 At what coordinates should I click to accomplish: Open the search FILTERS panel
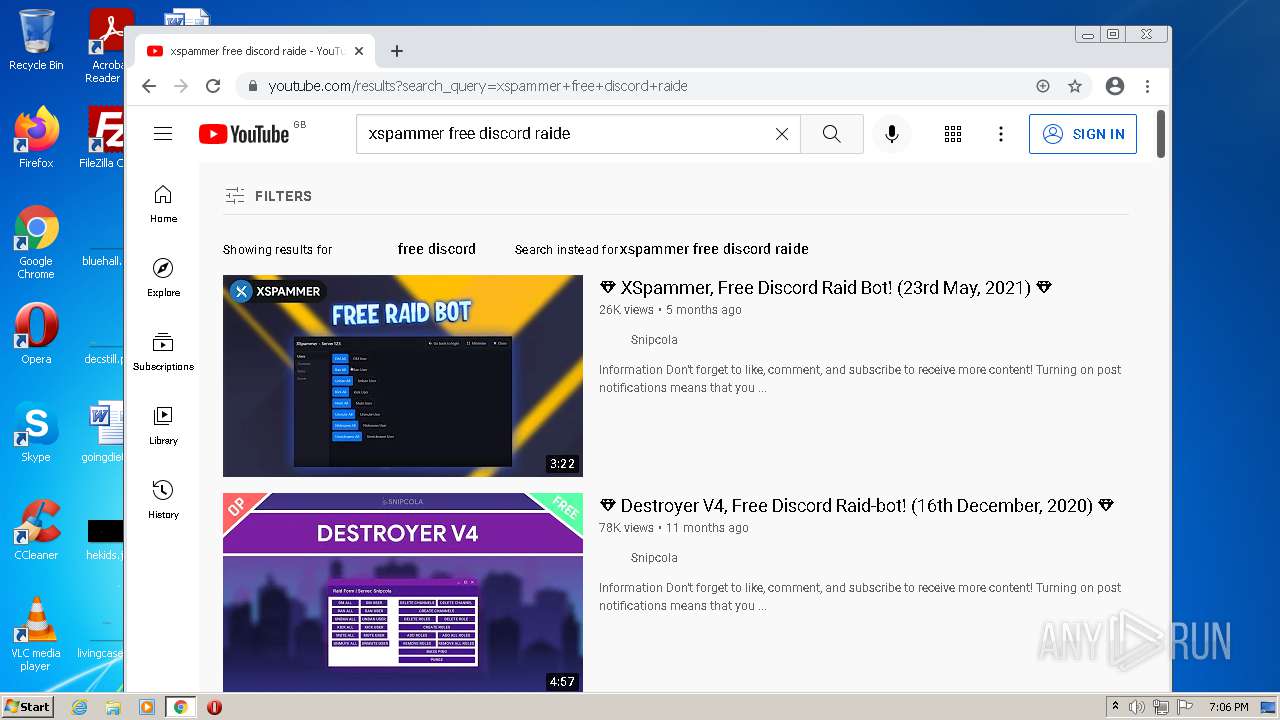pos(268,196)
